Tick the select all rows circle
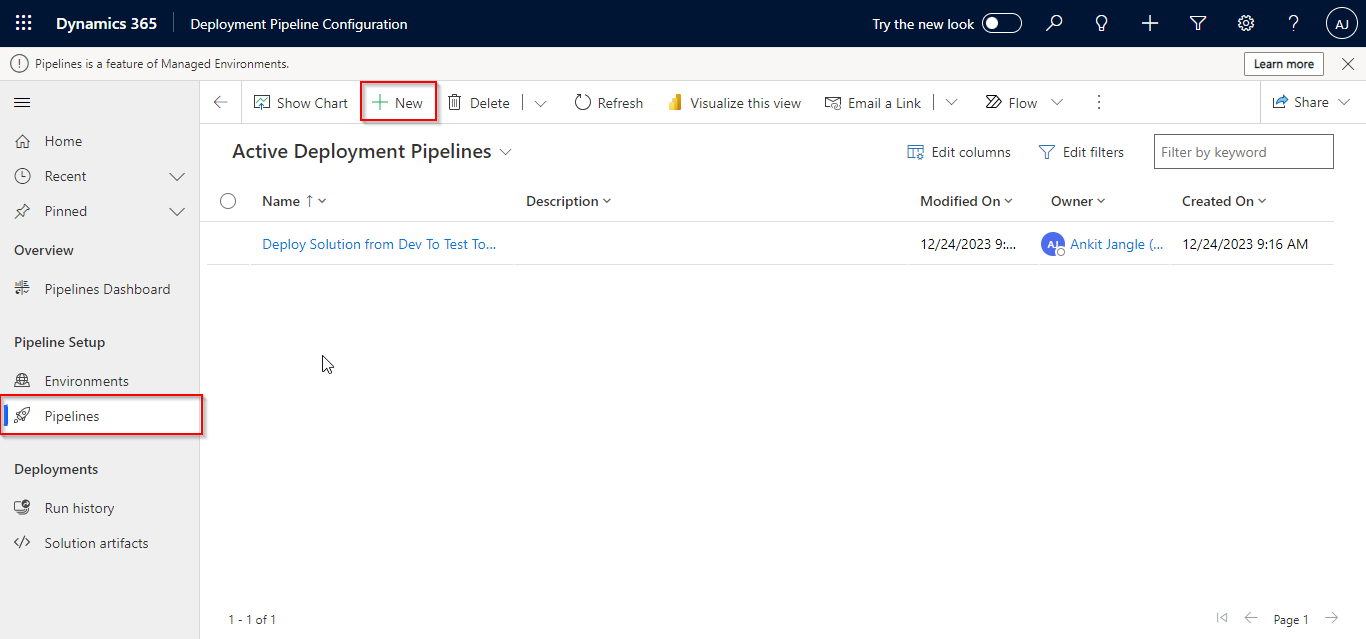The image size is (1366, 639). click(228, 201)
